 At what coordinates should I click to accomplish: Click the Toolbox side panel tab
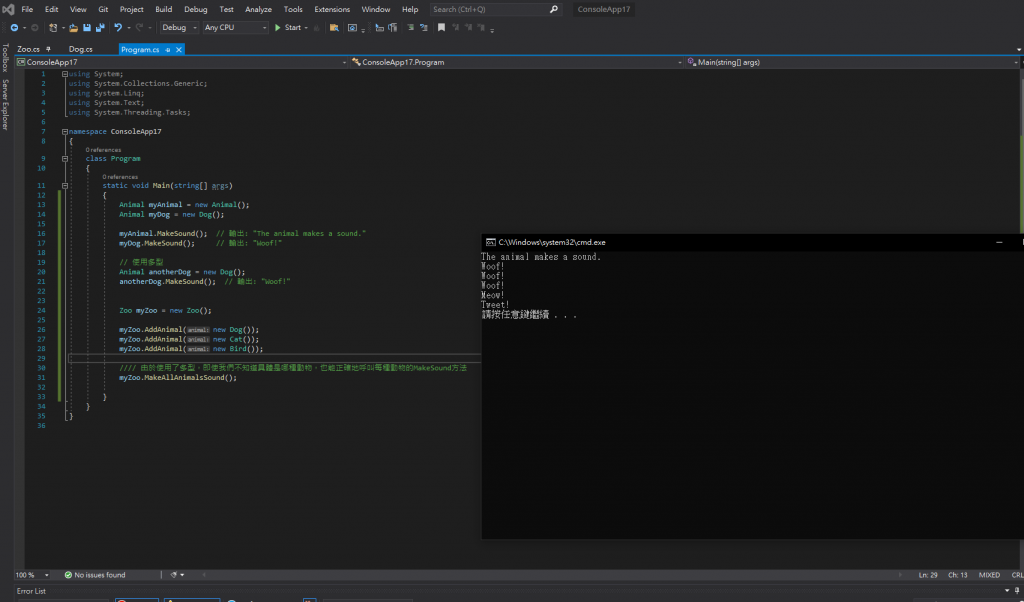pos(4,58)
